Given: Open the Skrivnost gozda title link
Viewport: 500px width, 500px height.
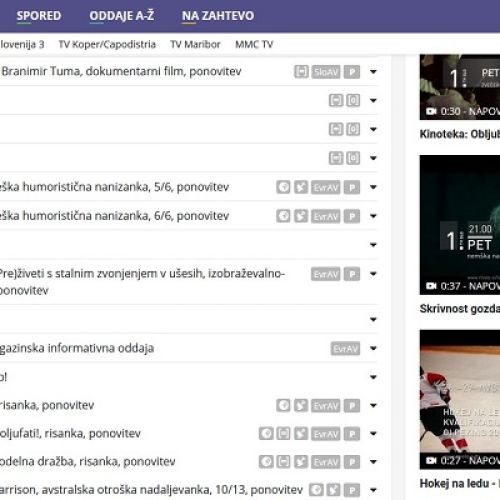Looking at the screenshot, I should [460, 309].
